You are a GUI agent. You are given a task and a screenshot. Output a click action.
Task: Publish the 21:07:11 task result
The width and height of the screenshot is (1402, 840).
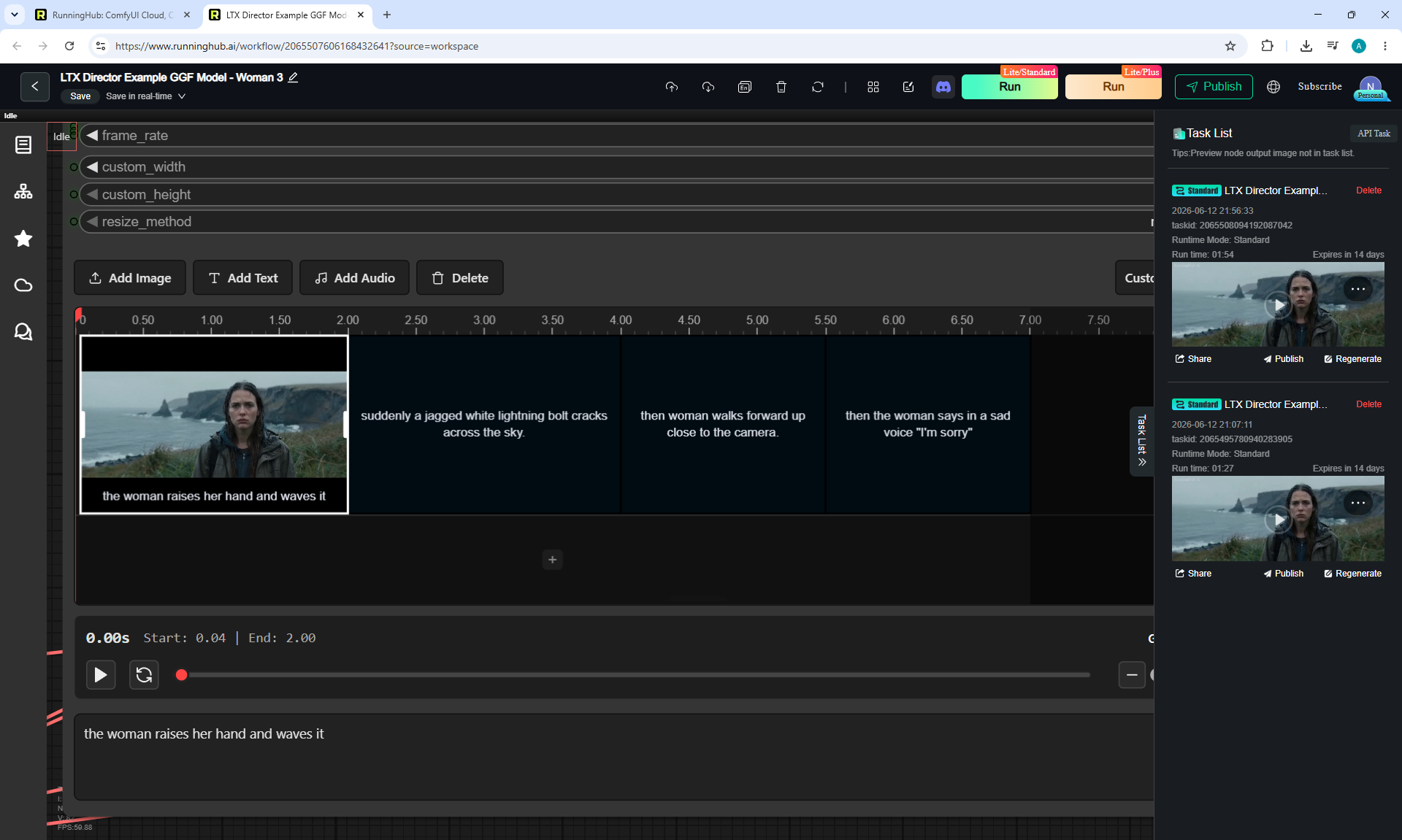point(1283,574)
